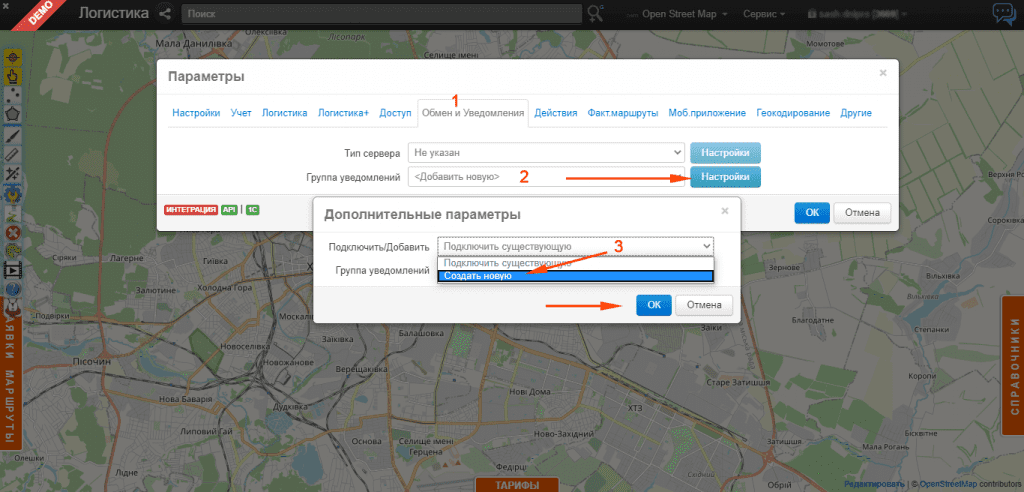The image size is (1024, 492).
Task: Open the Open Street Map layer dropdown
Action: [684, 14]
